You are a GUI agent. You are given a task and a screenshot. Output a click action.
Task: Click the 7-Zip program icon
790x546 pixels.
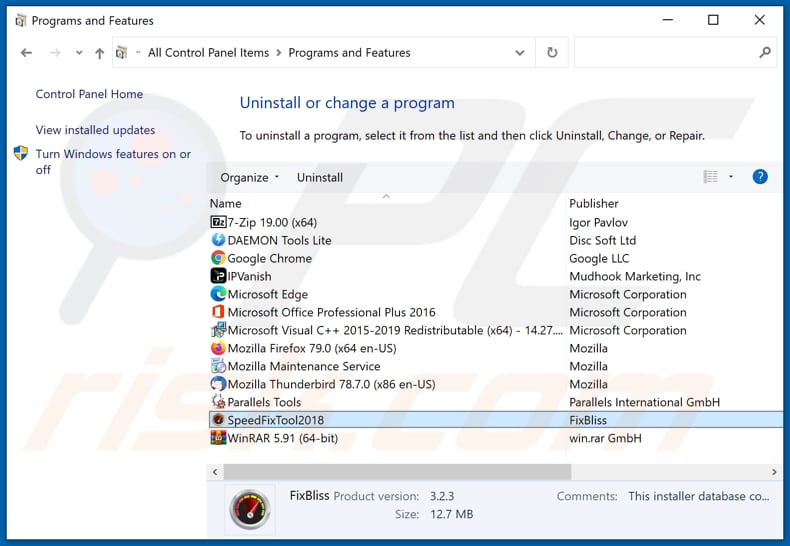point(218,222)
